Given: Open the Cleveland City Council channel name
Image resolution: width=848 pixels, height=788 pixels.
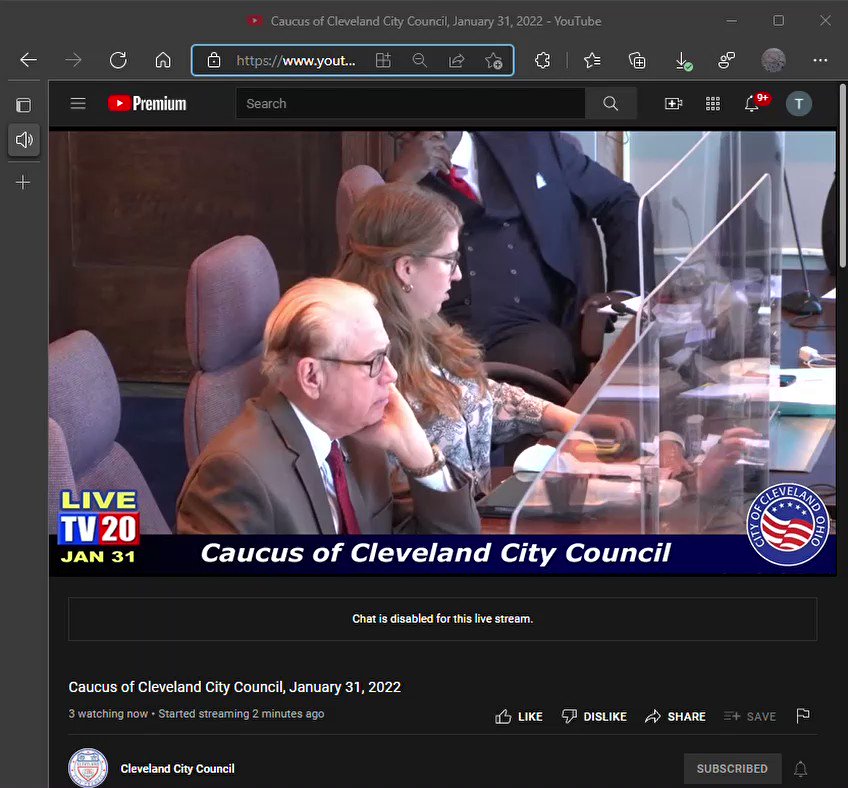Looking at the screenshot, I should coord(177,769).
